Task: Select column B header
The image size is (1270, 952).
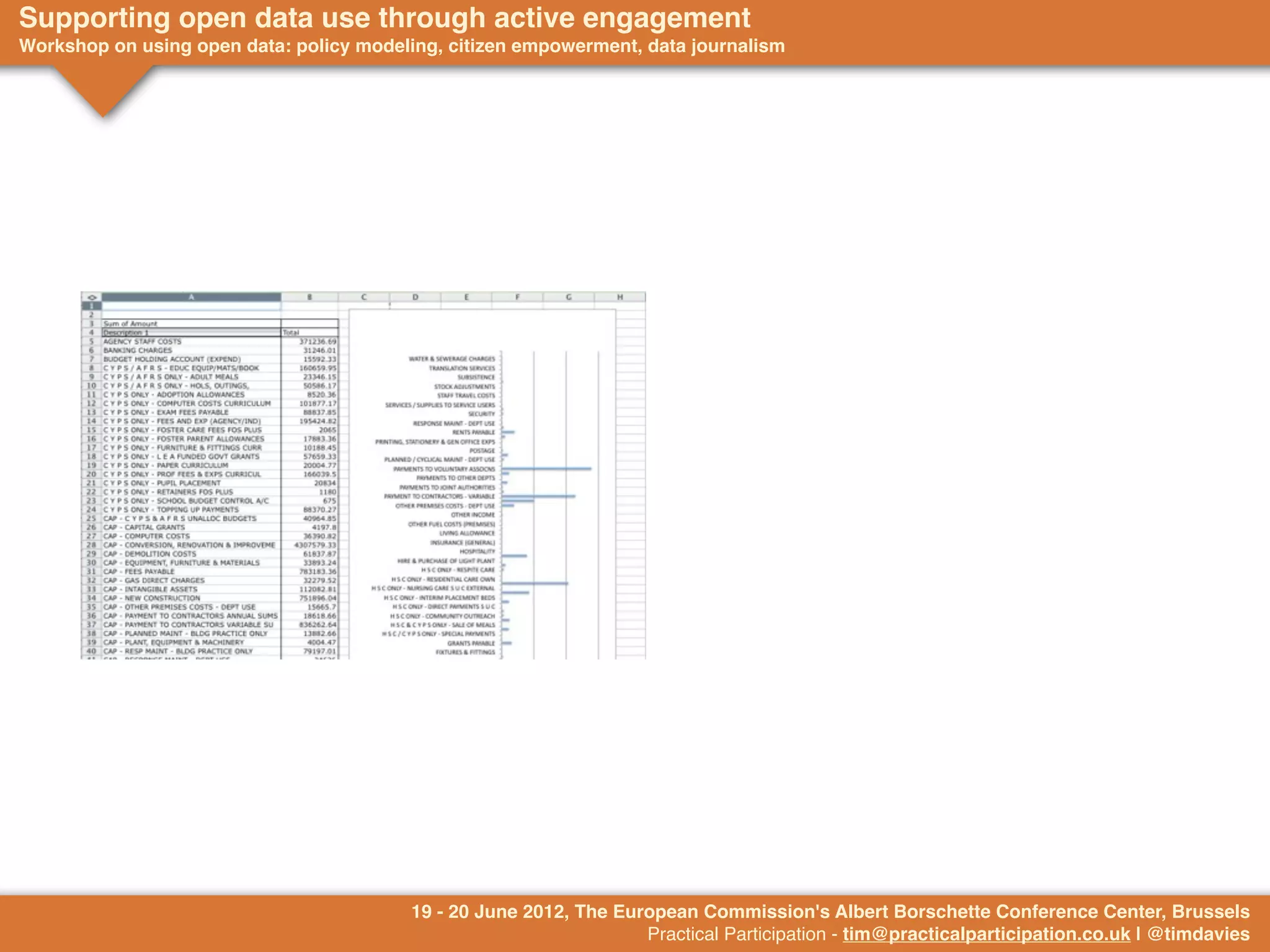Action: tap(309, 297)
